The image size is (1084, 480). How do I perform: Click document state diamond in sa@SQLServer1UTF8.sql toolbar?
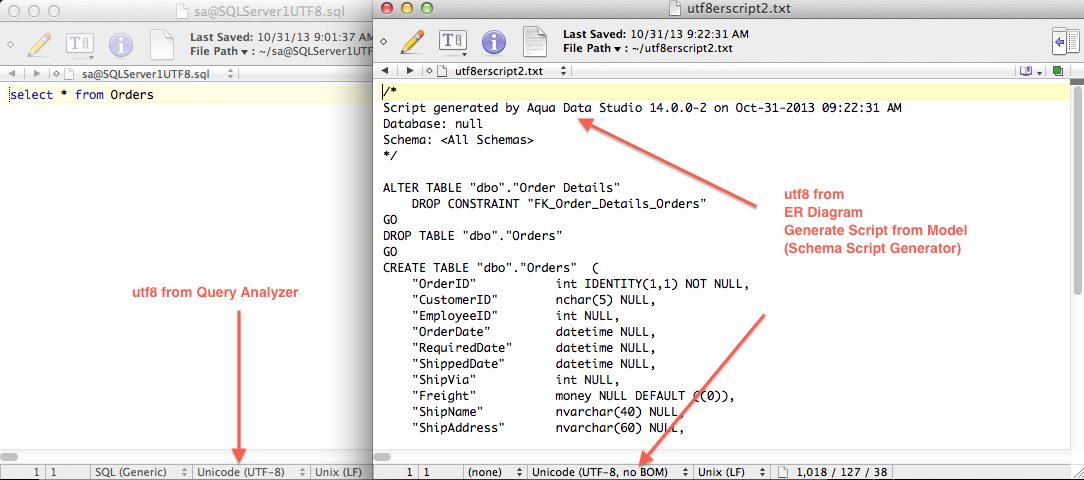tap(10, 45)
